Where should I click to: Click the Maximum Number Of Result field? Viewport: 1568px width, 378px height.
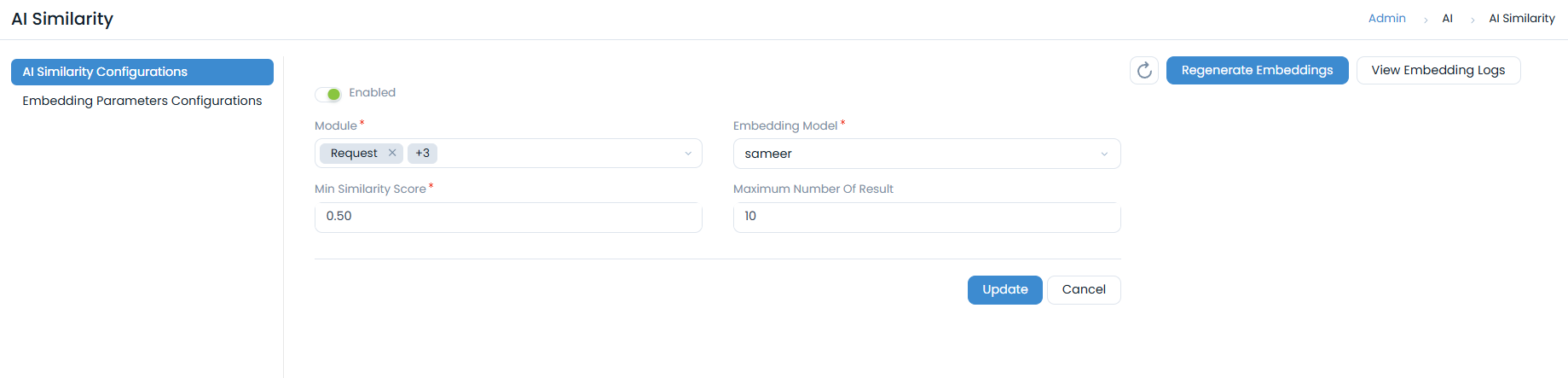tap(927, 217)
